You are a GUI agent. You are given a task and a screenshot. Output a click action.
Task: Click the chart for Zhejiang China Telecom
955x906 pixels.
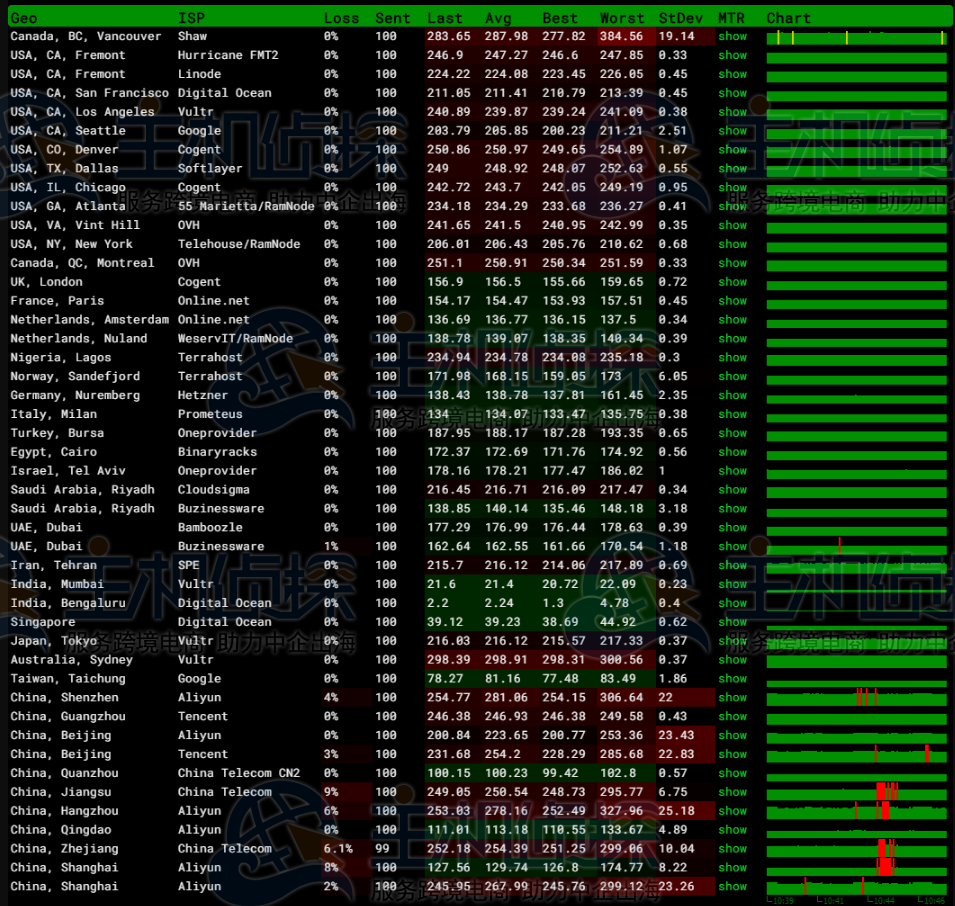[856, 849]
